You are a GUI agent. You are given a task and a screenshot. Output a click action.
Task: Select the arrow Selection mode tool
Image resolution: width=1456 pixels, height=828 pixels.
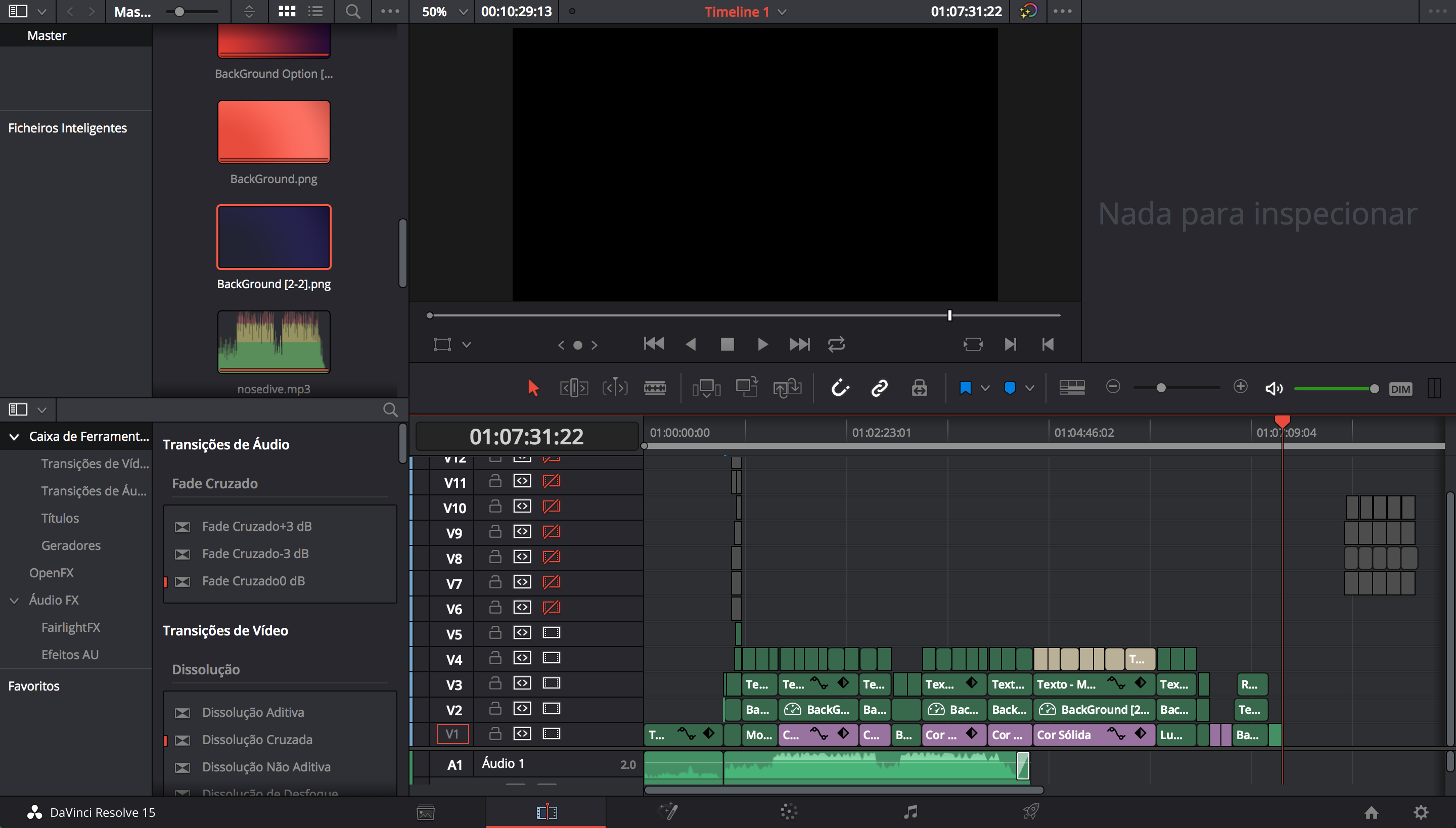coord(533,388)
